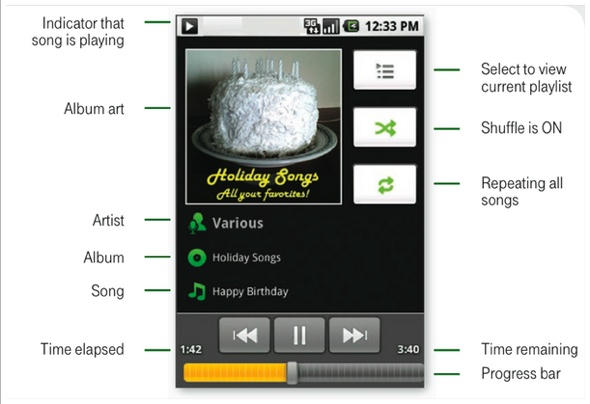Click the playing indicator in status bar

click(190, 26)
